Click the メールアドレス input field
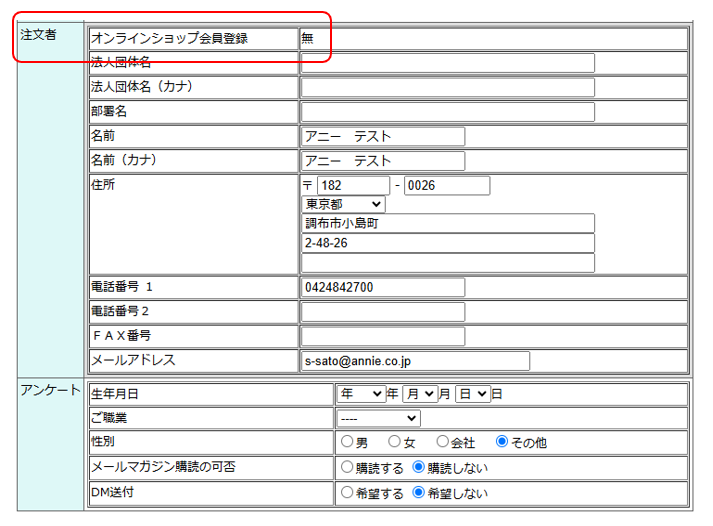Screen dimensions: 713x526 tap(415, 361)
